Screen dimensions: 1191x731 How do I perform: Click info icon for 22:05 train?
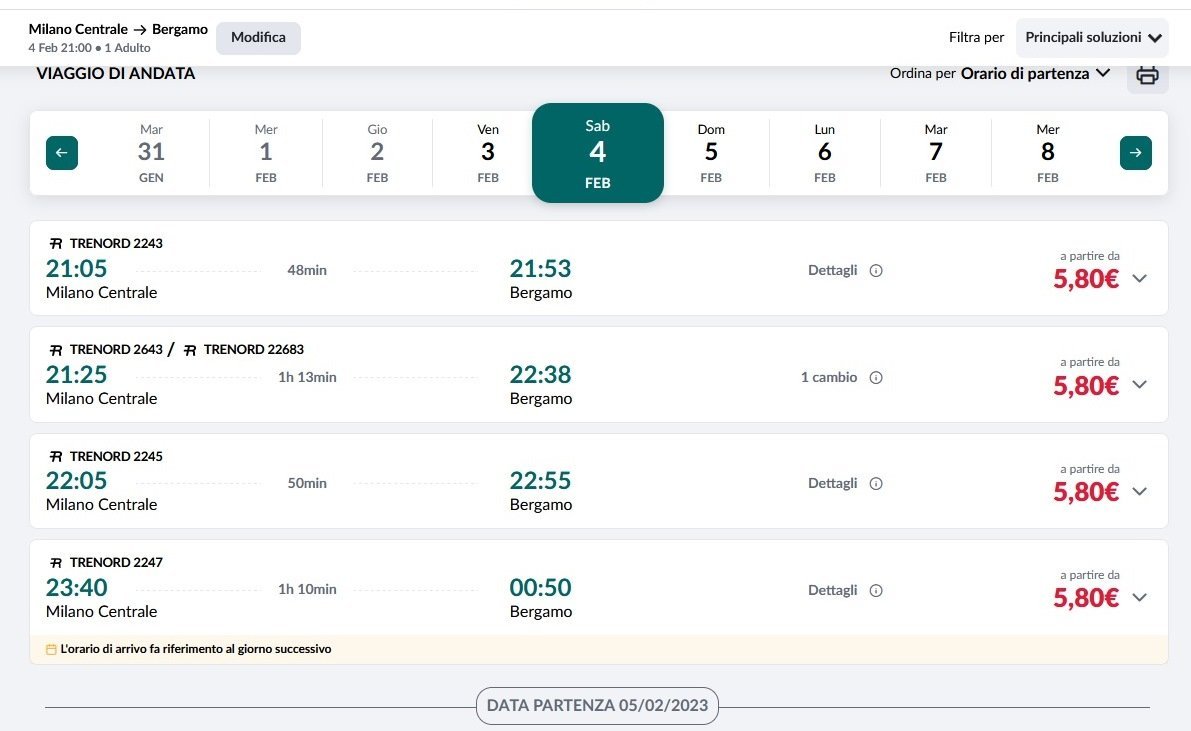(876, 484)
